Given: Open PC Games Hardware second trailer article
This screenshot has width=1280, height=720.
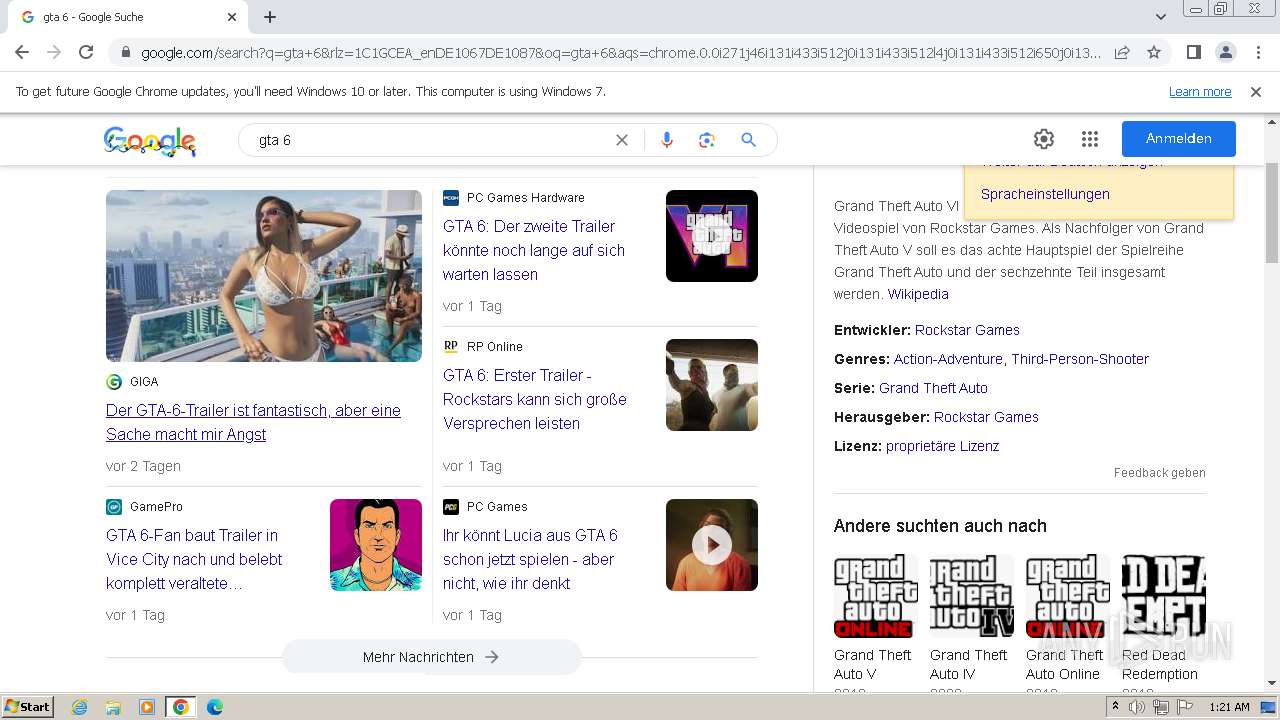Looking at the screenshot, I should click(x=534, y=250).
